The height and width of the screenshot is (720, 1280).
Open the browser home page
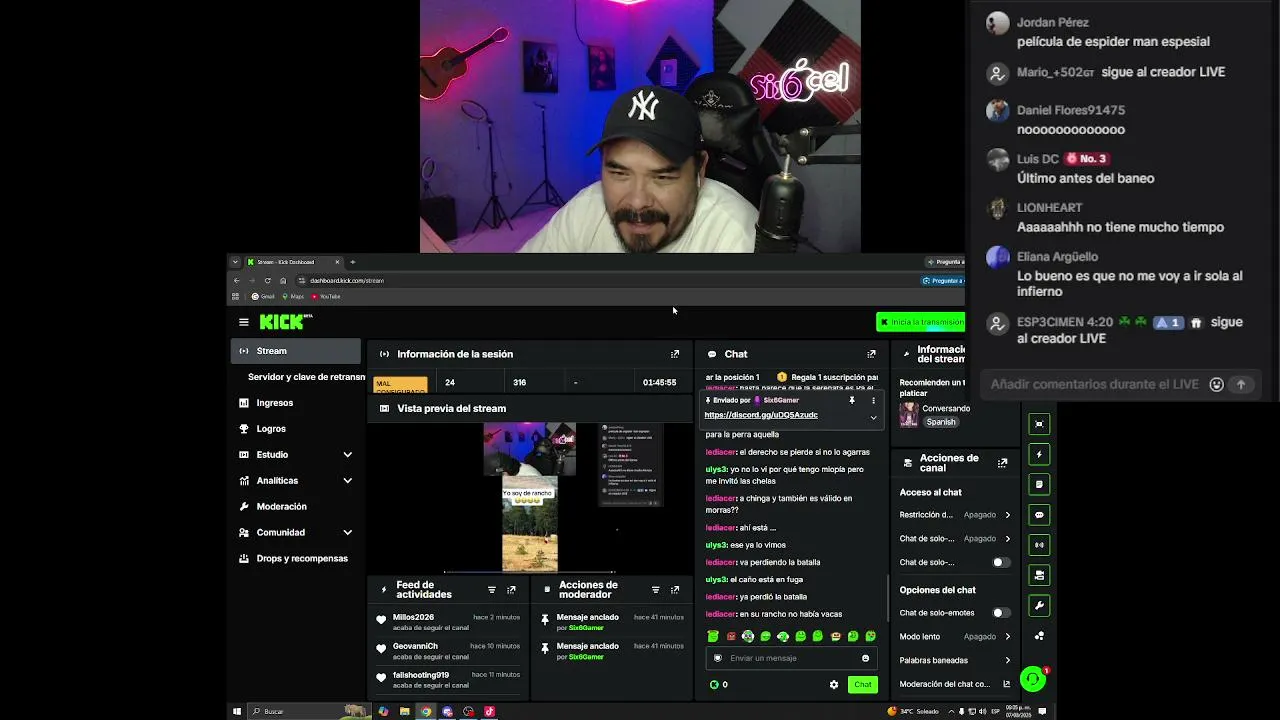pyautogui.click(x=283, y=281)
